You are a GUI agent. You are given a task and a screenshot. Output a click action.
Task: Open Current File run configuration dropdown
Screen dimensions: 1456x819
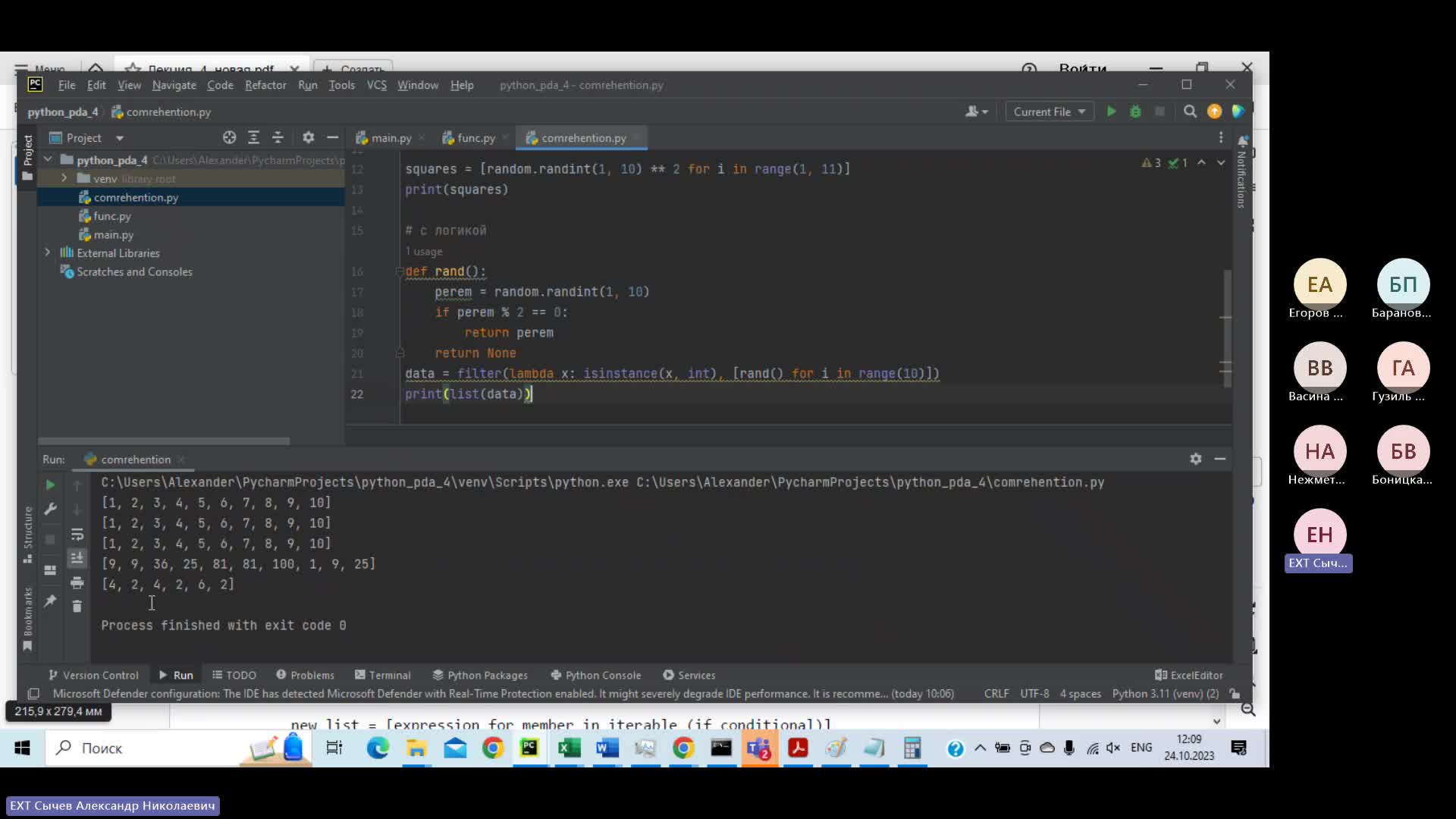pos(1050,111)
